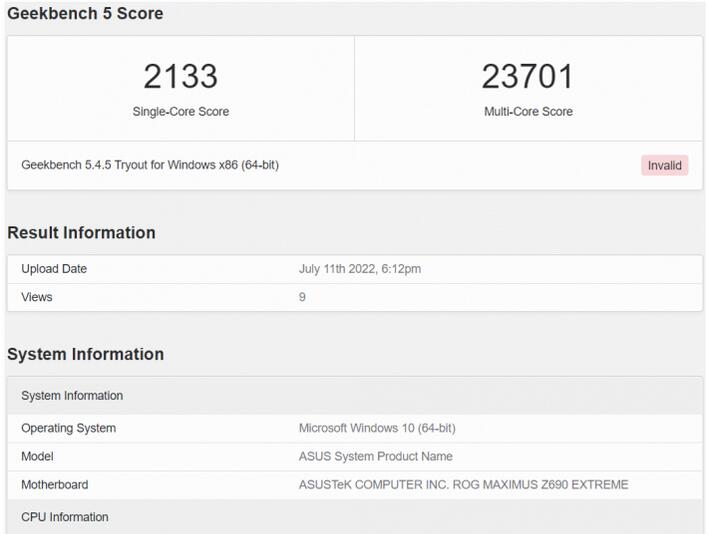Click the bold System Information heading
Image resolution: width=707 pixels, height=534 pixels.
click(x=86, y=354)
